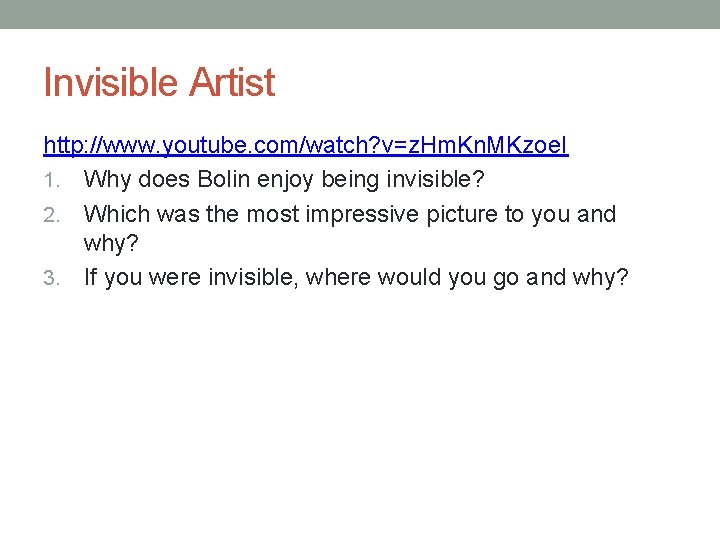
Task: Click the gray header bar at top
Action: [360, 14]
